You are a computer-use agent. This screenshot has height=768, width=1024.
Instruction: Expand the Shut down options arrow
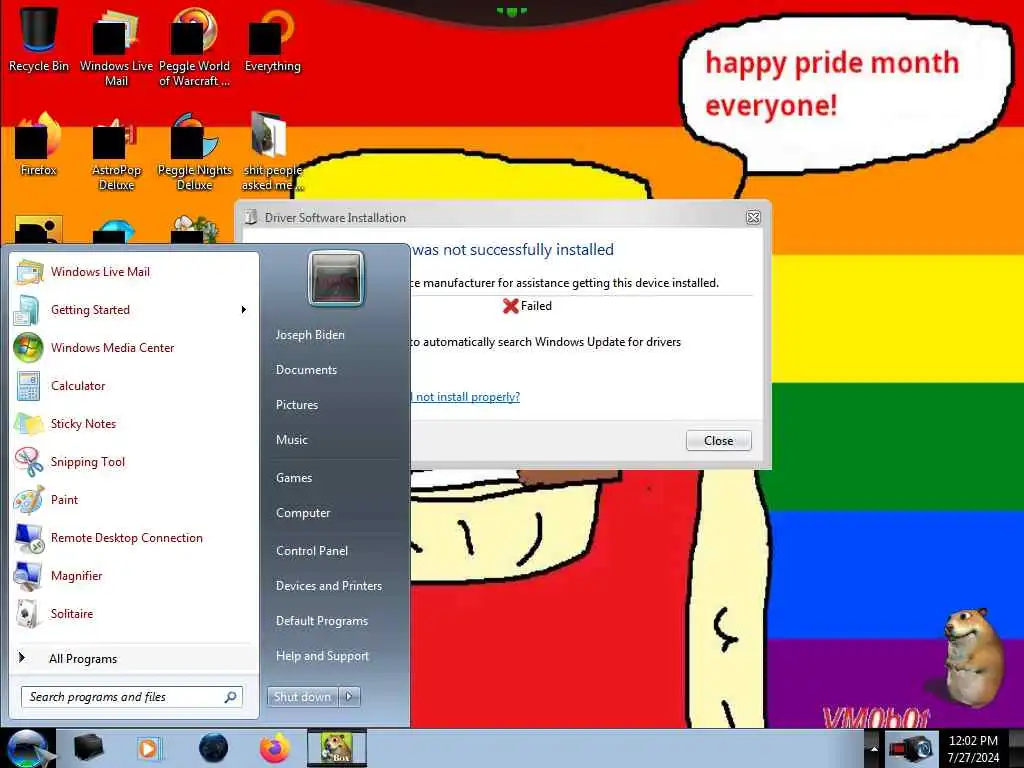click(x=349, y=697)
